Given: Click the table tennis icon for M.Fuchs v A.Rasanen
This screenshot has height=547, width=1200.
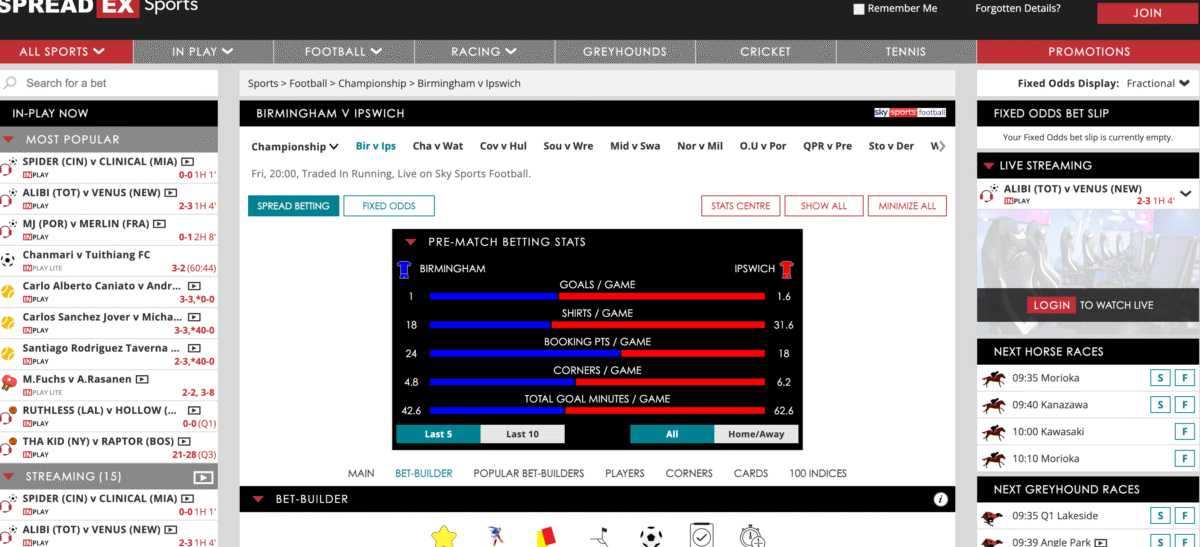Looking at the screenshot, I should [x=8, y=384].
